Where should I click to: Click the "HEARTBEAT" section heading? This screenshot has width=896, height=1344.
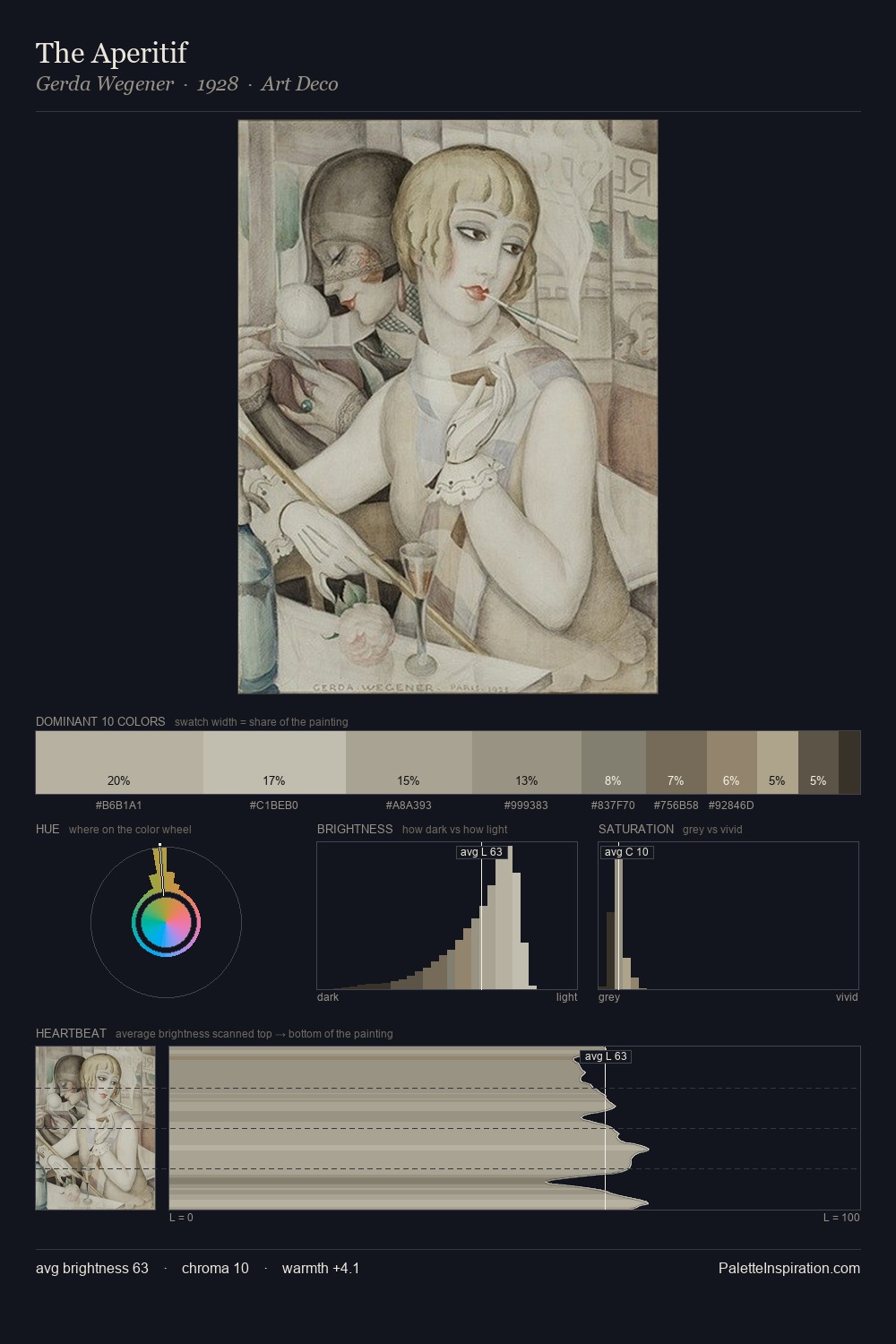coord(71,1033)
